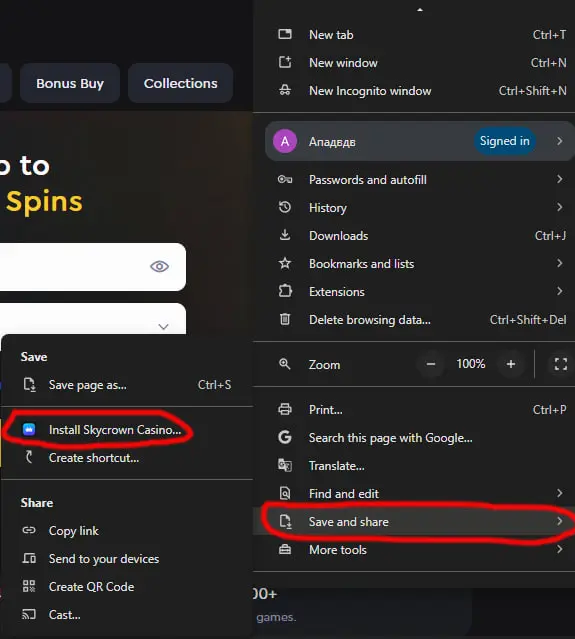Decrease zoom with the minus button
The height and width of the screenshot is (639, 575).
tap(431, 364)
